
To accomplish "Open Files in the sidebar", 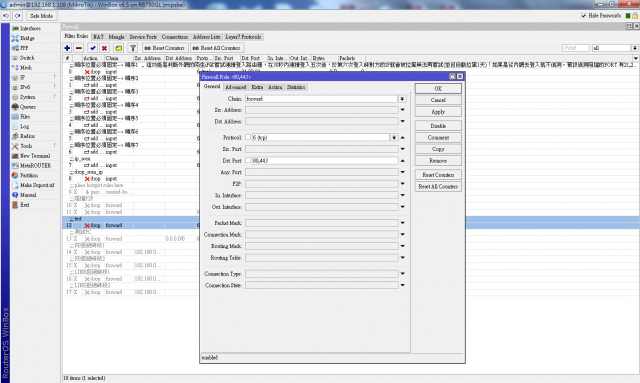I will [x=25, y=116].
